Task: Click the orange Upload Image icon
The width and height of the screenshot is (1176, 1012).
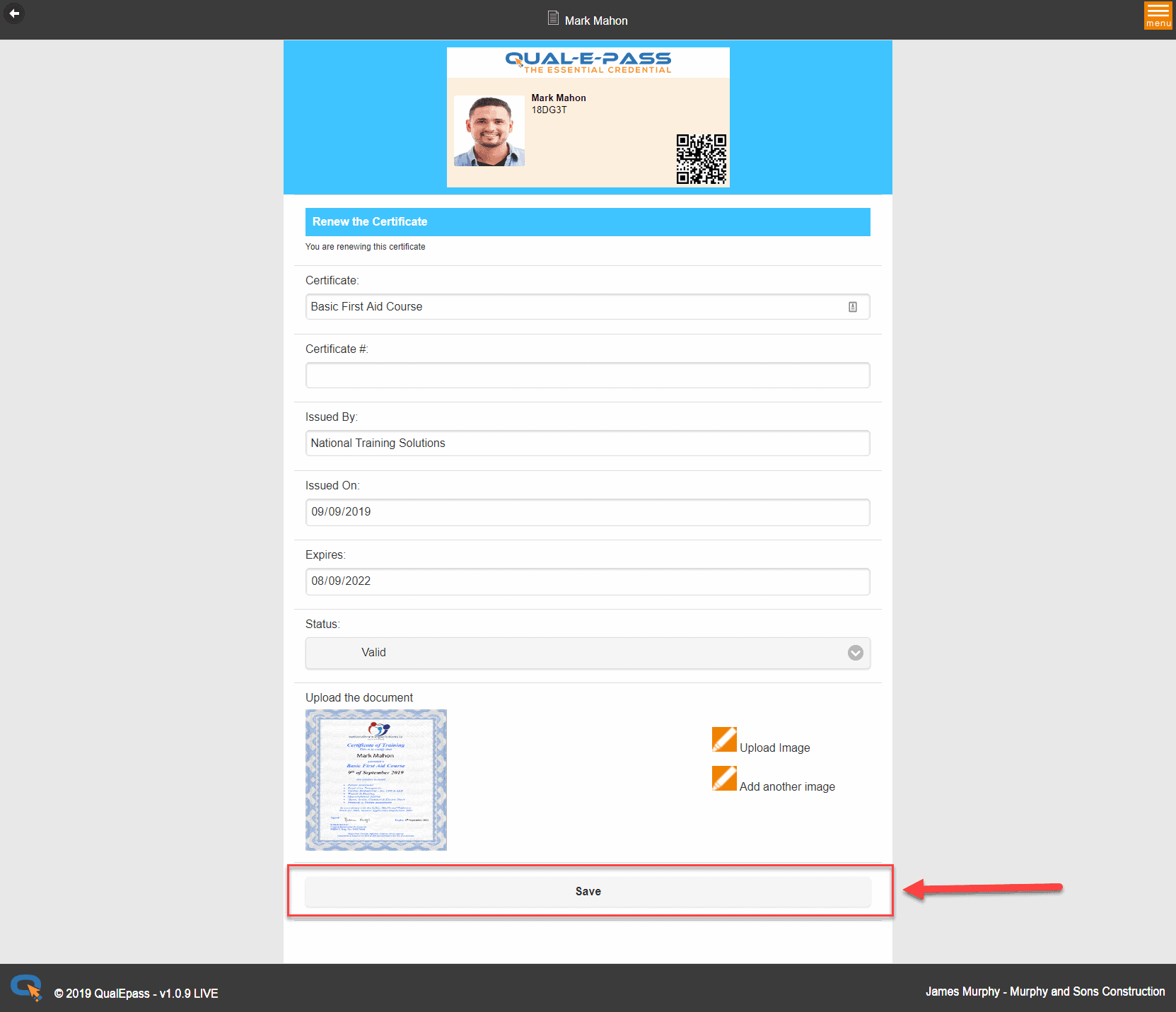Action: tap(724, 740)
